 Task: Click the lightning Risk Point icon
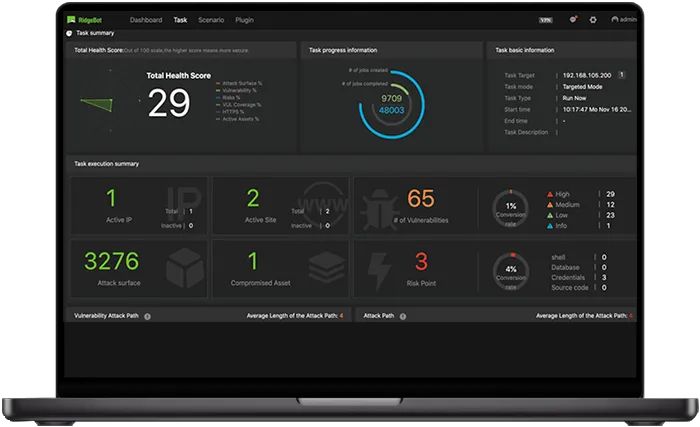(379, 271)
